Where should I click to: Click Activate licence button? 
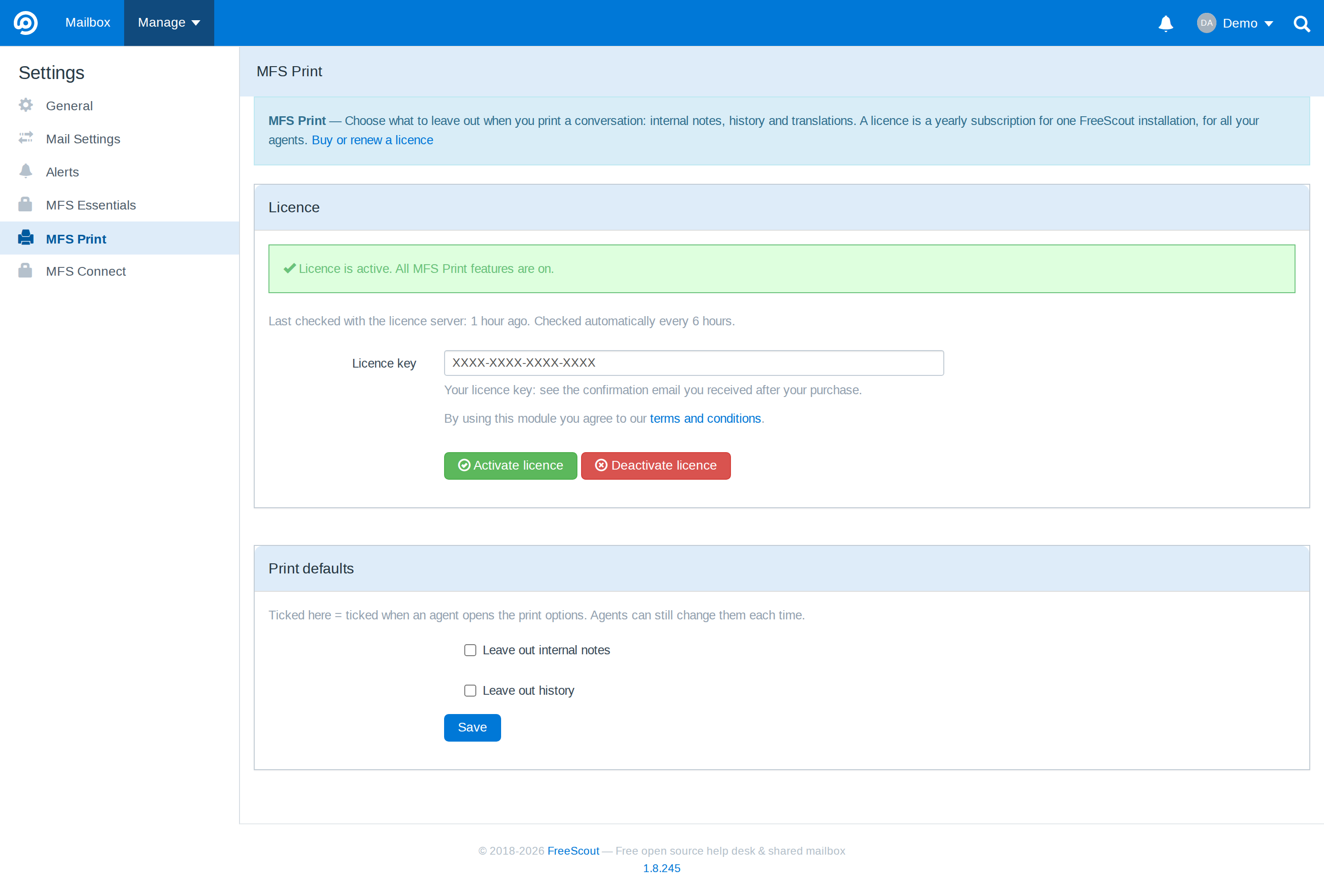(x=510, y=465)
